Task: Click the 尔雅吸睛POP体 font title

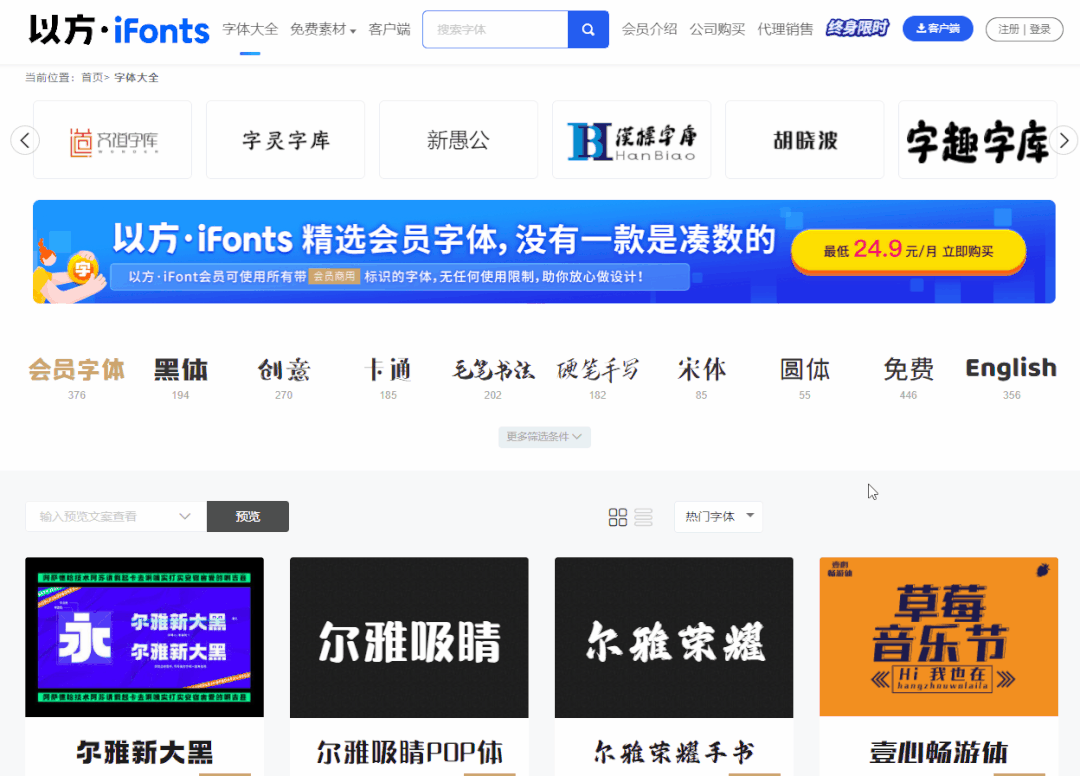Action: (409, 753)
